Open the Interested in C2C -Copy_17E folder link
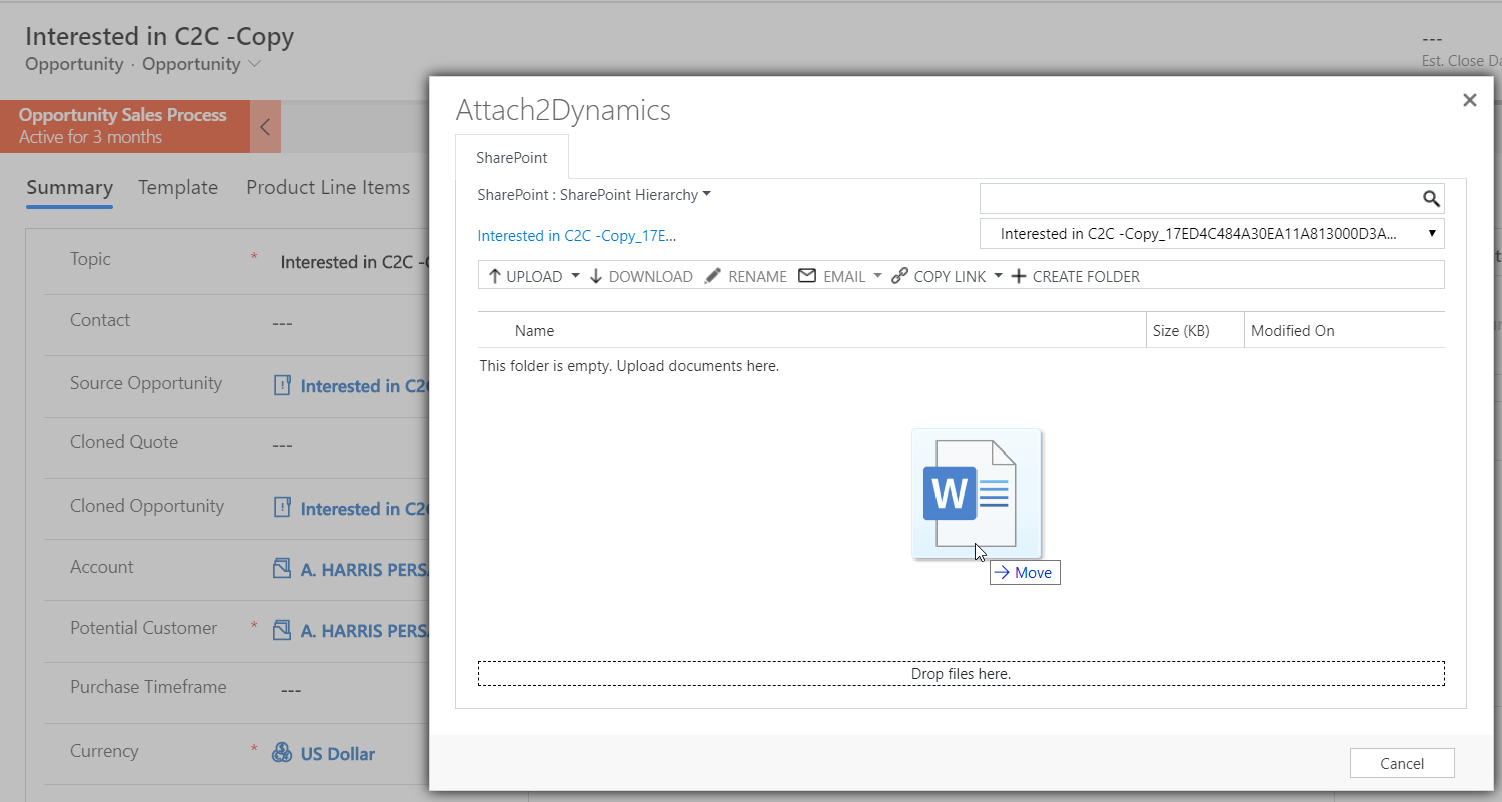The height and width of the screenshot is (802, 1502). coord(577,236)
